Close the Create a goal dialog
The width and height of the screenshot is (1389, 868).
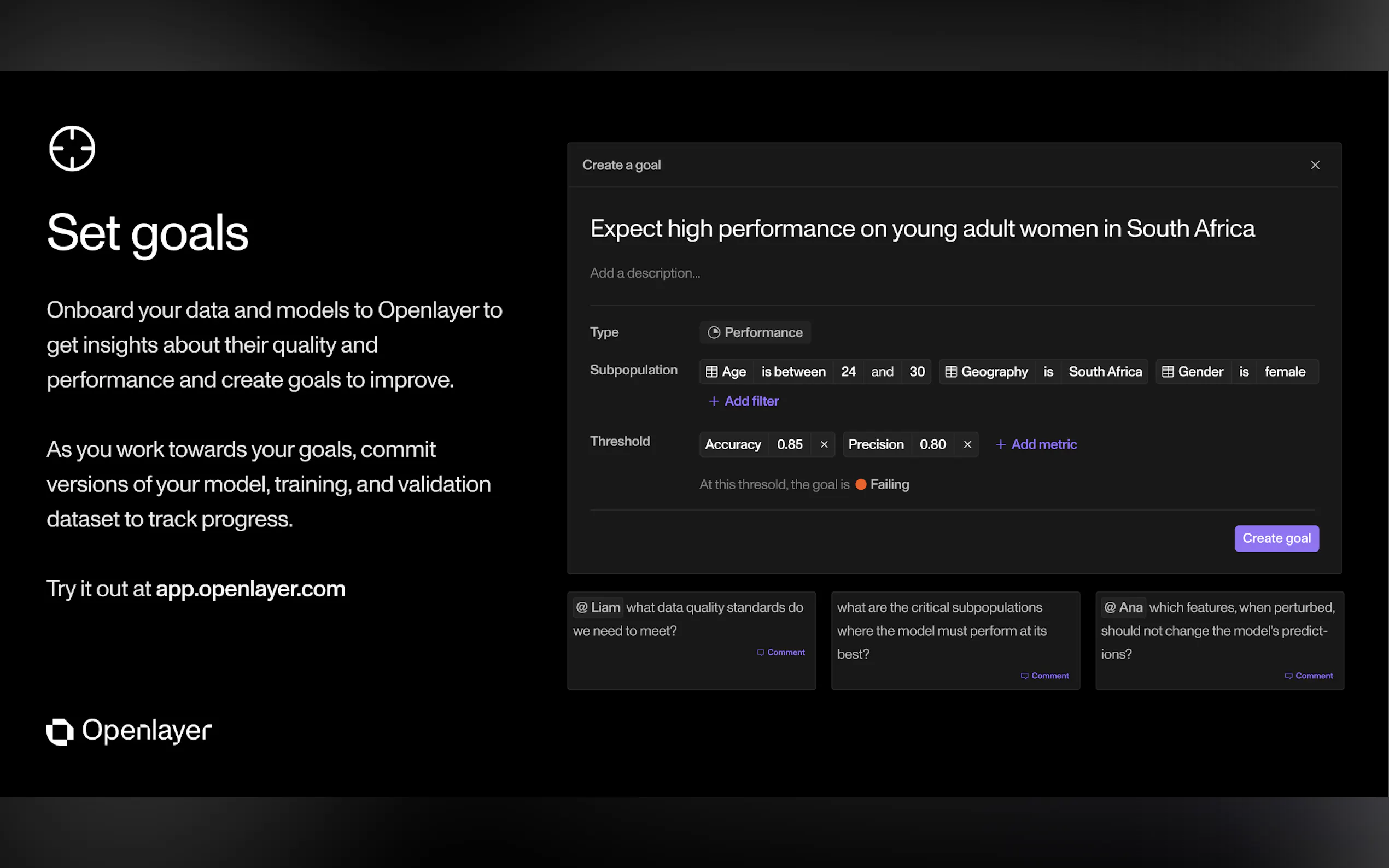(1315, 165)
